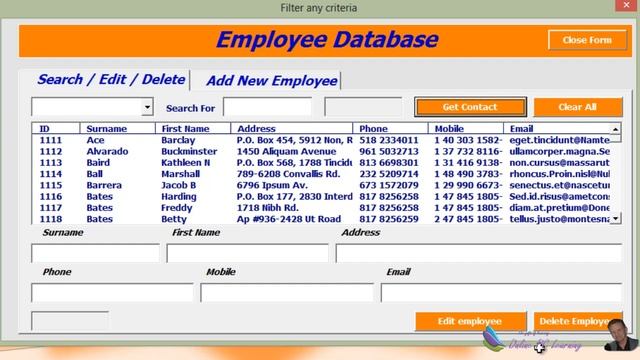Open the search criteria combo box arrow
This screenshot has width=640, height=360.
147,107
